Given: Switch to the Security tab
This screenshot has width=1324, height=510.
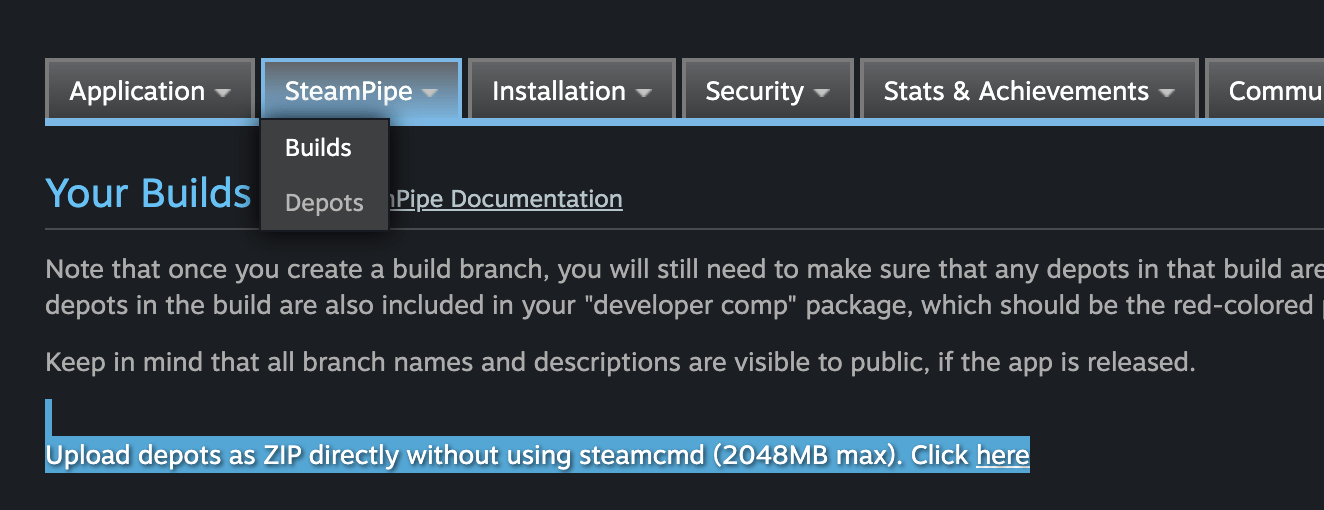Looking at the screenshot, I should click(754, 92).
